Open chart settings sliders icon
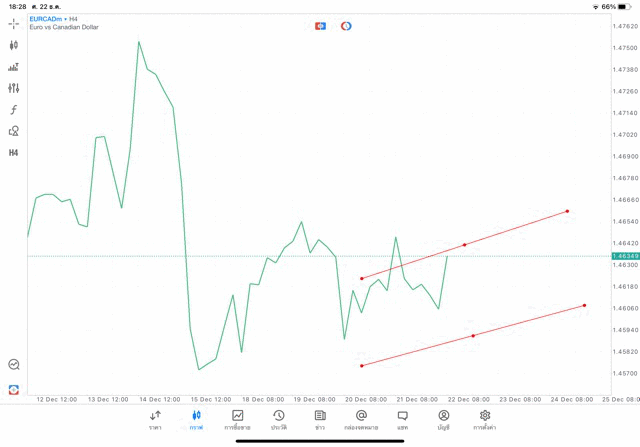 (x=14, y=88)
